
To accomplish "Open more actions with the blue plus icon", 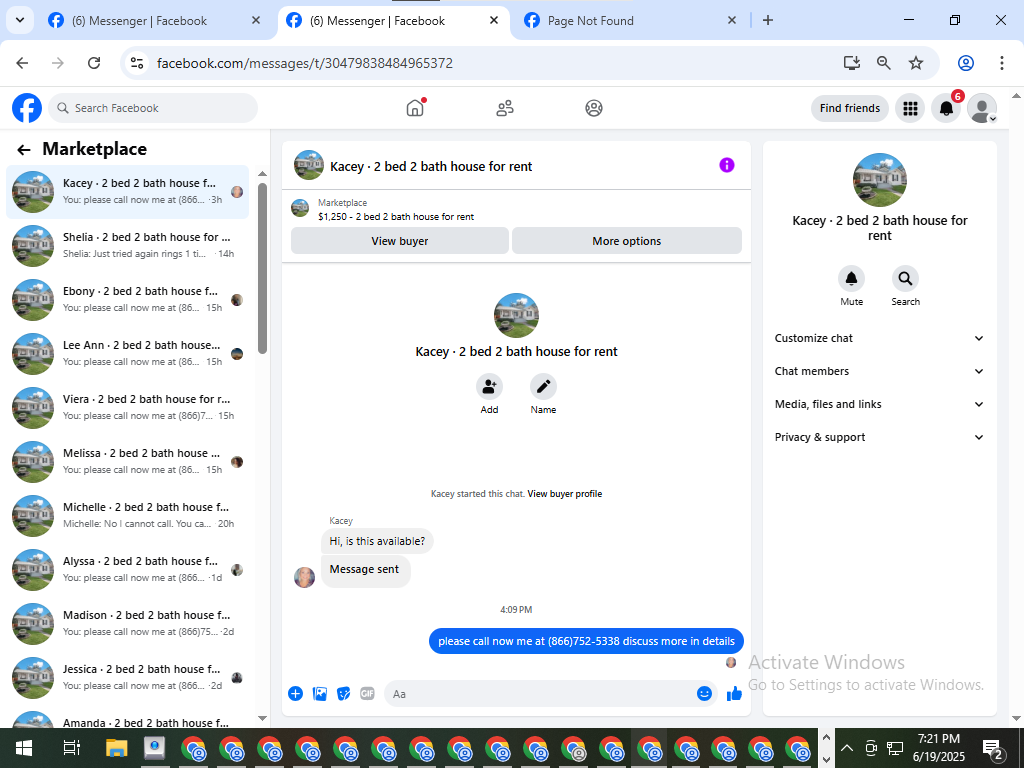I will coord(295,694).
